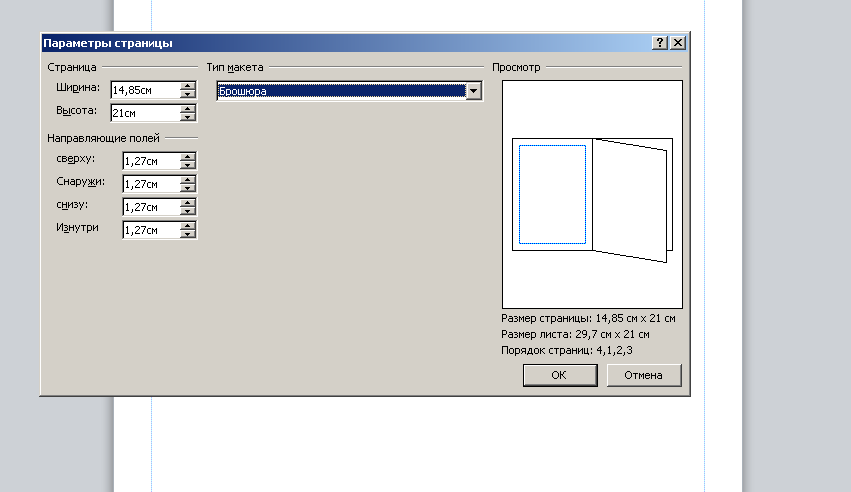Decrease the сверху margin with down arrow
The height and width of the screenshot is (492, 851).
pos(188,165)
